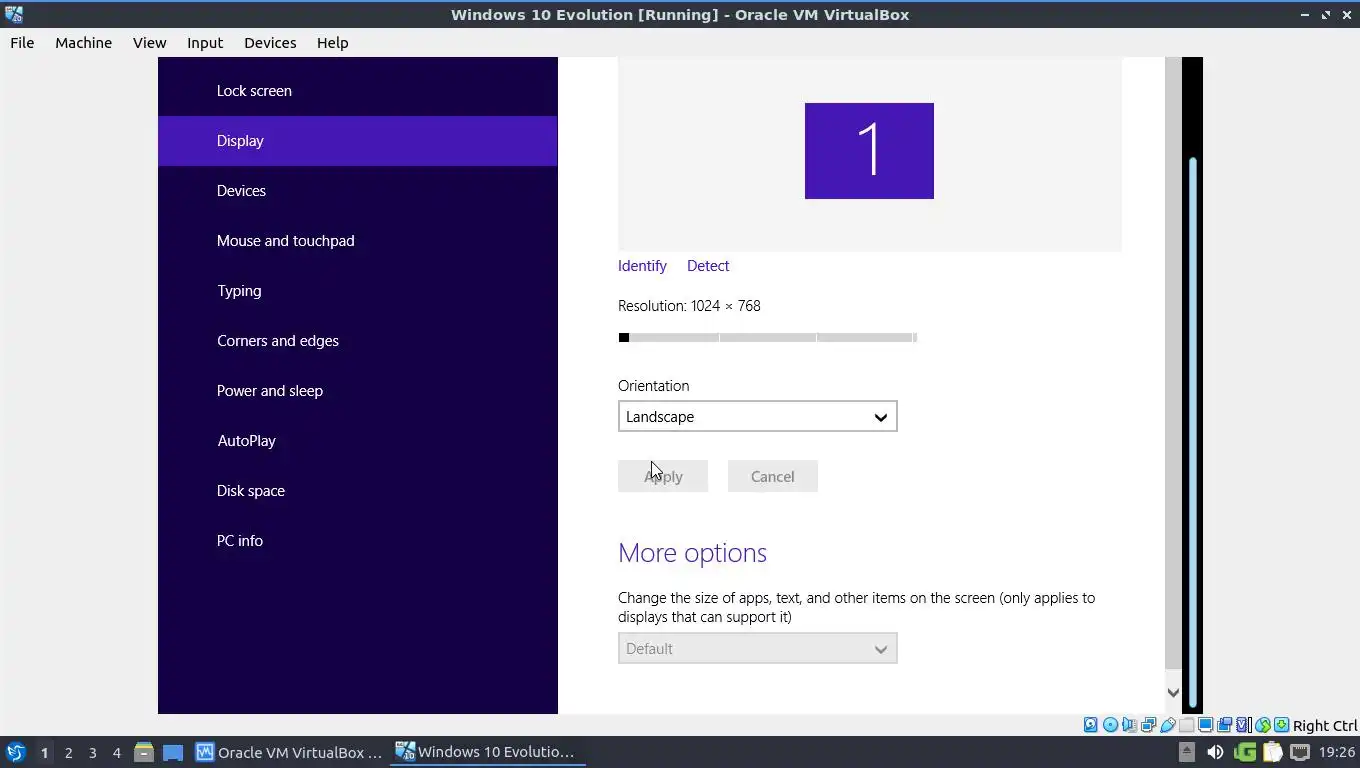Open PC info page

357,540
